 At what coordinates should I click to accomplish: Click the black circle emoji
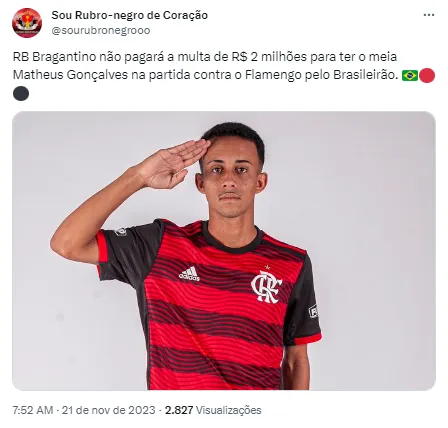[21, 94]
